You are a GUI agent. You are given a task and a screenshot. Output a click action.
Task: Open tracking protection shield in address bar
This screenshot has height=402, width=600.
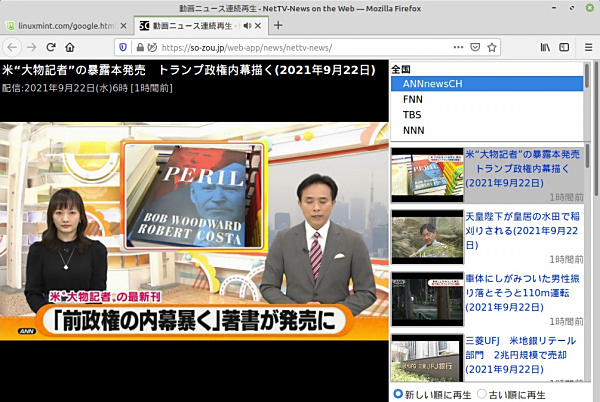(x=122, y=47)
